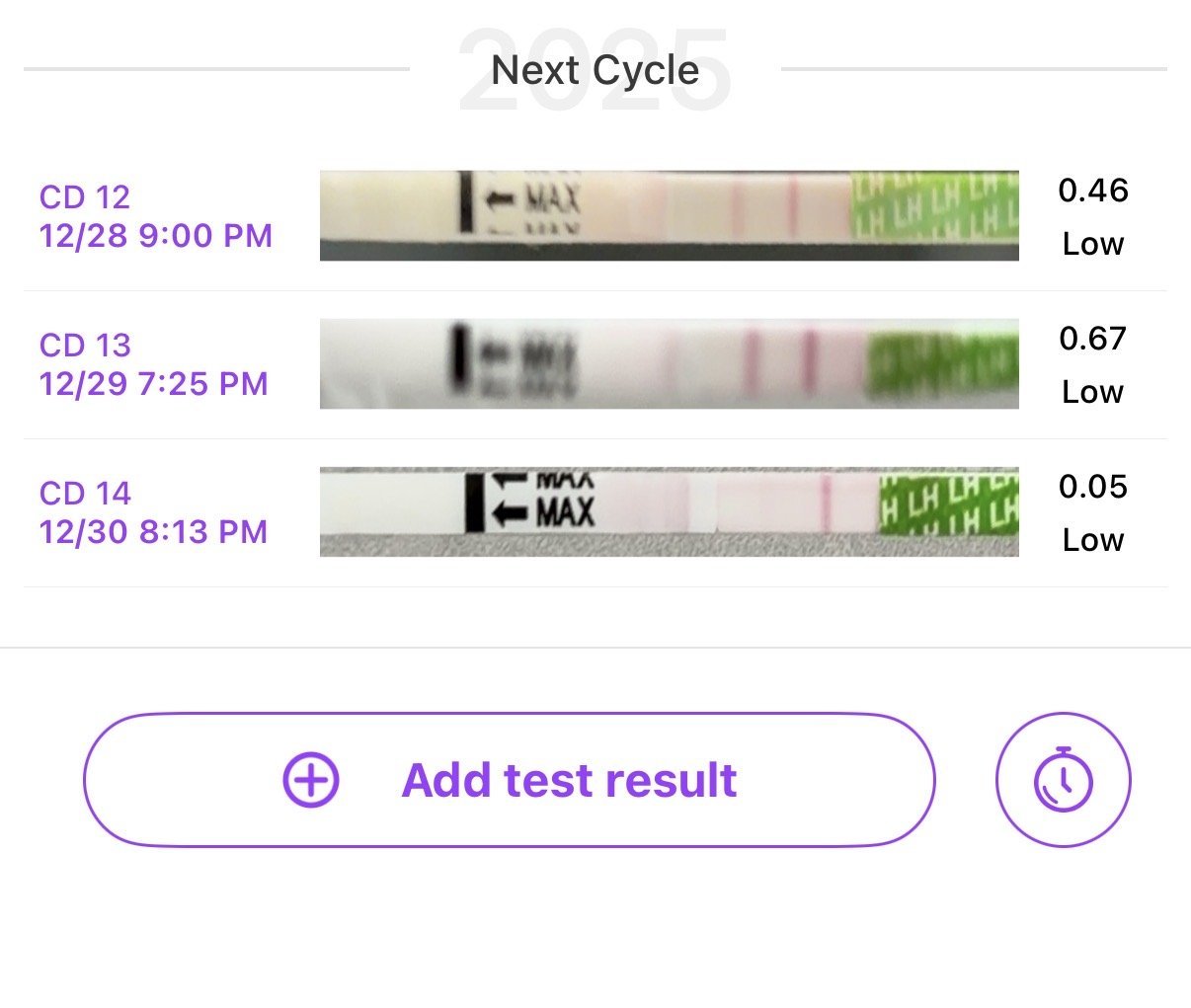Screen dimensions: 1191x1008
Task: Tap the Low status under 0.05
Action: 1092,540
